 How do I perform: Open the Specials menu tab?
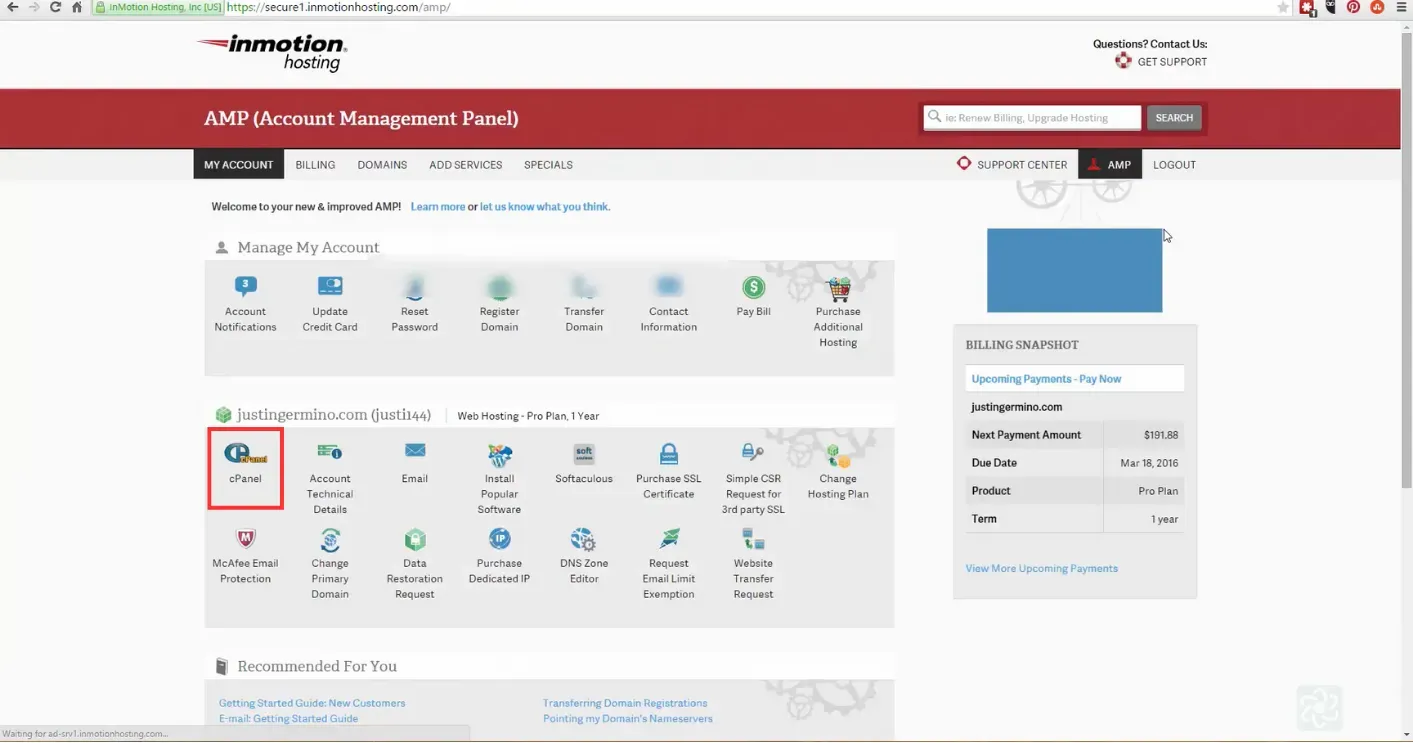point(548,165)
